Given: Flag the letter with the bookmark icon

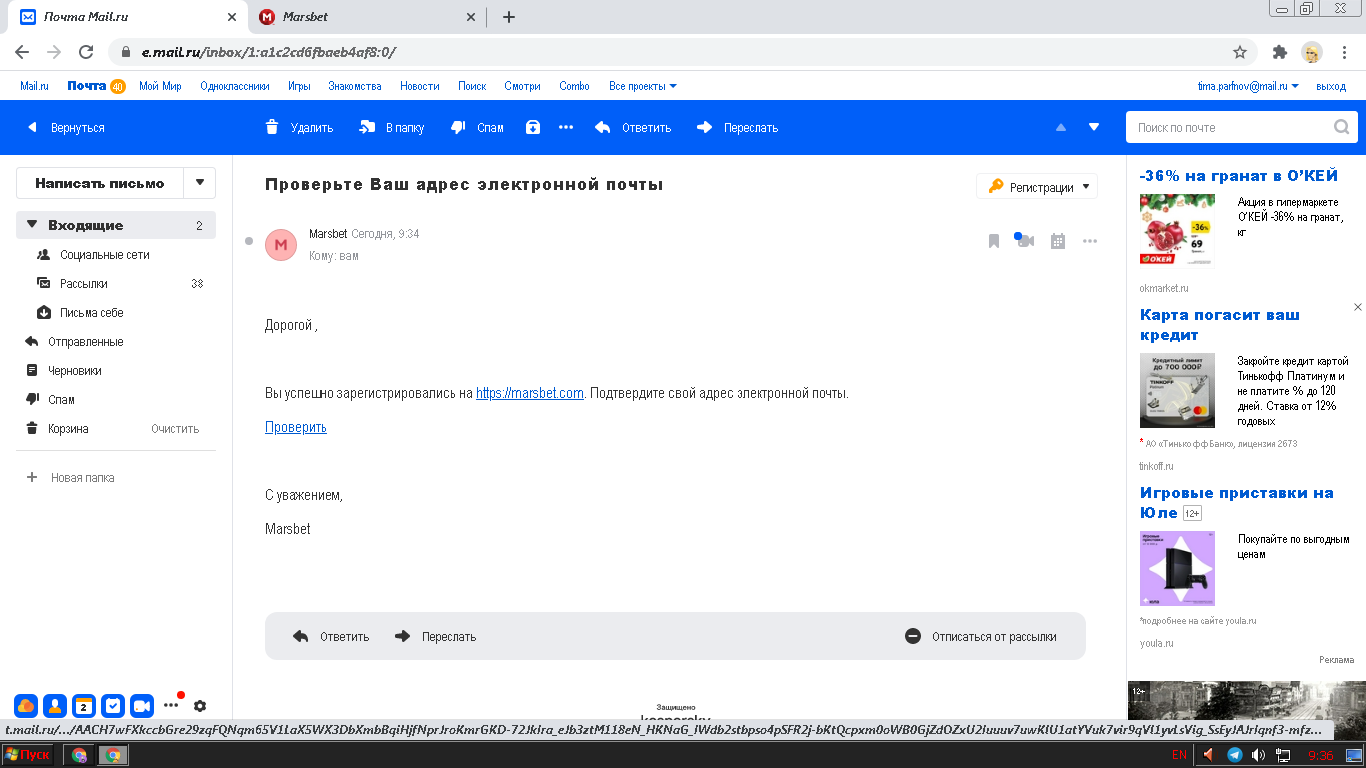Looking at the screenshot, I should (994, 241).
